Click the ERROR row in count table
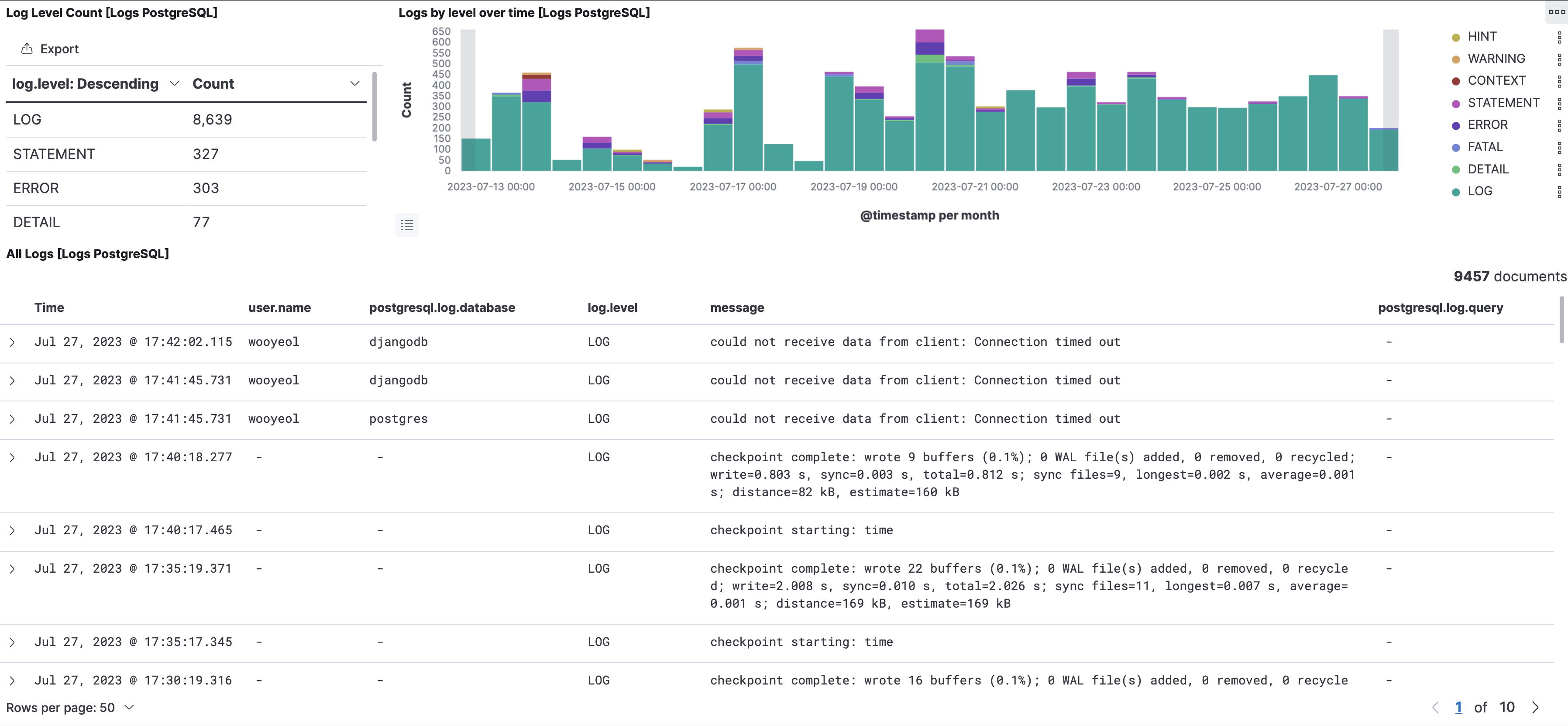 tap(37, 188)
